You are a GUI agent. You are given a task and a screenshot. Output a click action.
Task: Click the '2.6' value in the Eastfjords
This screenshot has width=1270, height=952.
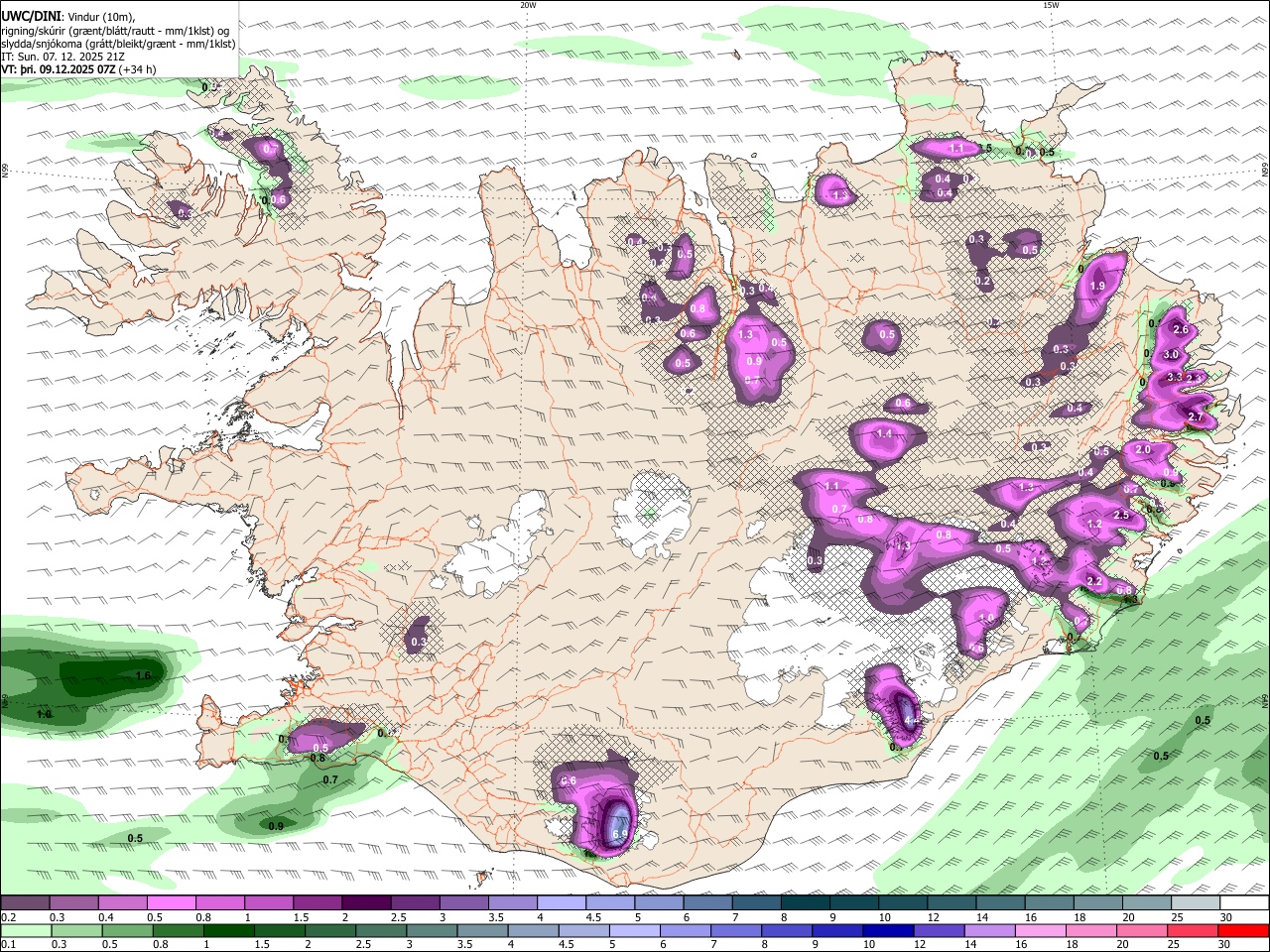coord(1181,329)
